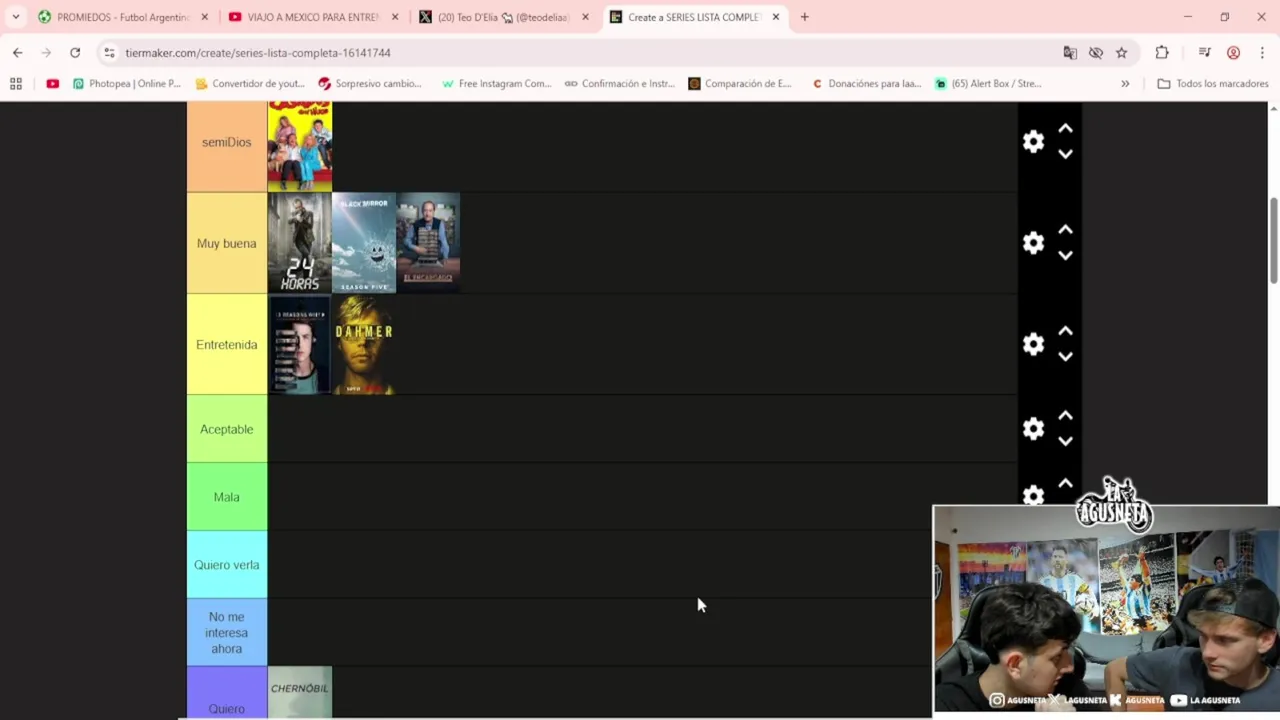Screen dimensions: 1280x720
Task: Move Muy buena tier up
Action: pyautogui.click(x=1065, y=230)
